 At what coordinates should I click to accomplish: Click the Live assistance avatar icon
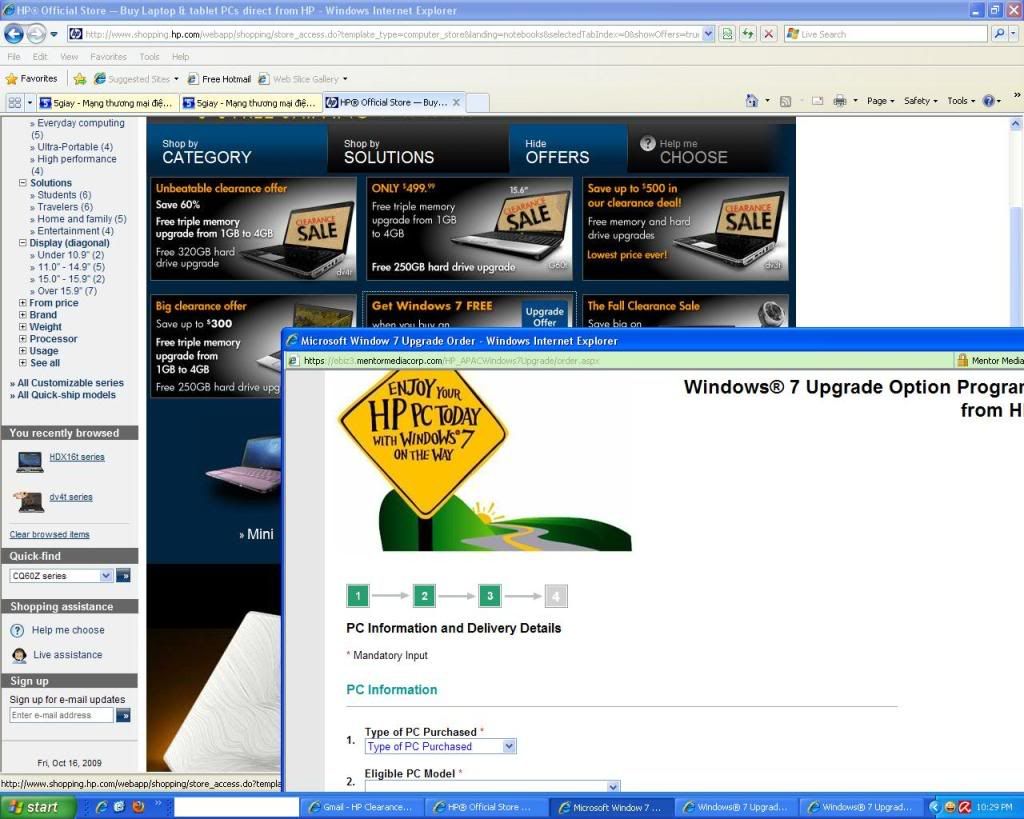point(18,655)
